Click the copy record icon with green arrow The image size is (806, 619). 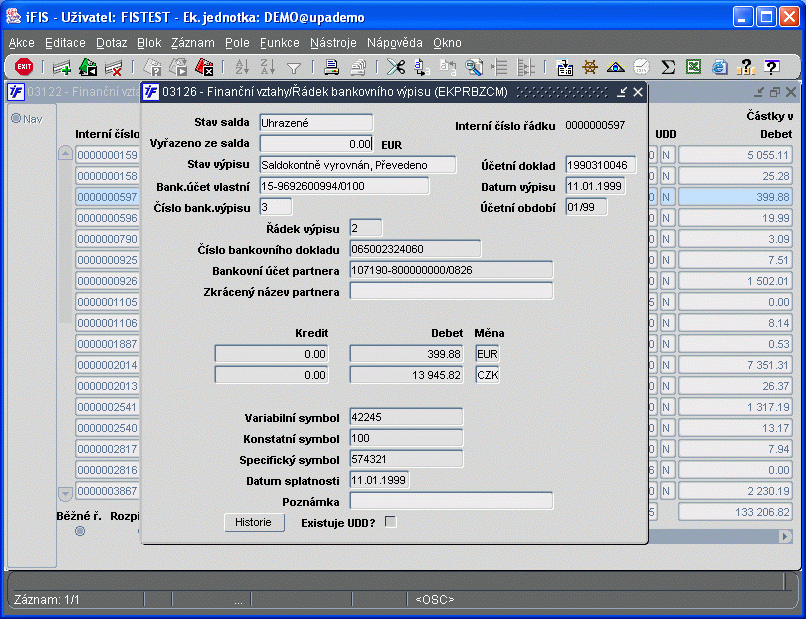[88, 67]
